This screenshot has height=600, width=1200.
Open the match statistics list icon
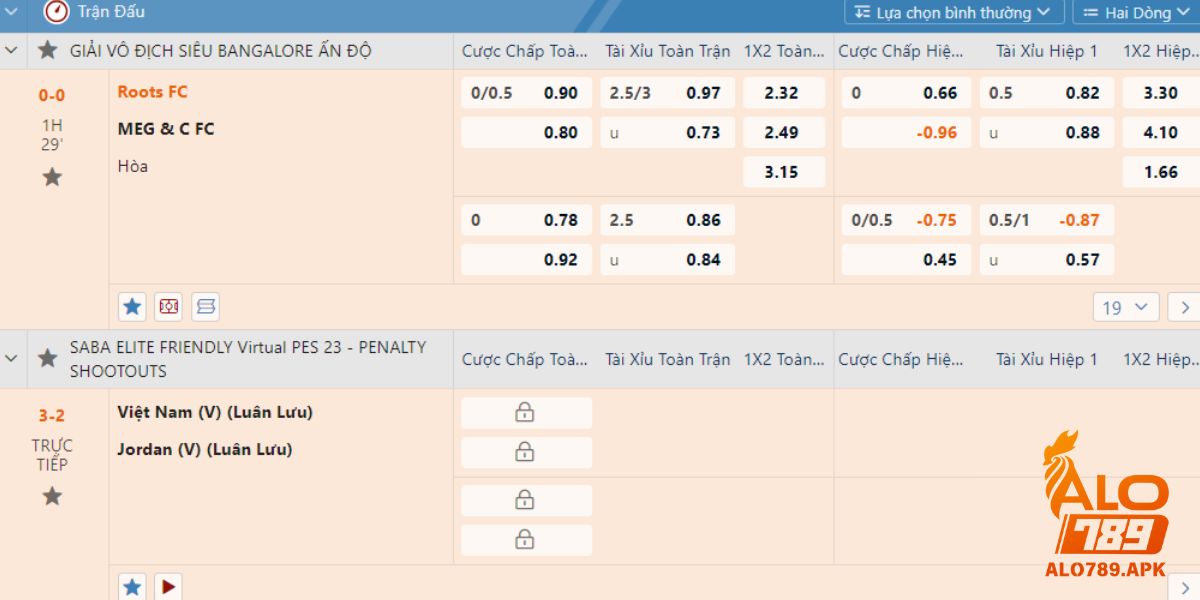(206, 307)
